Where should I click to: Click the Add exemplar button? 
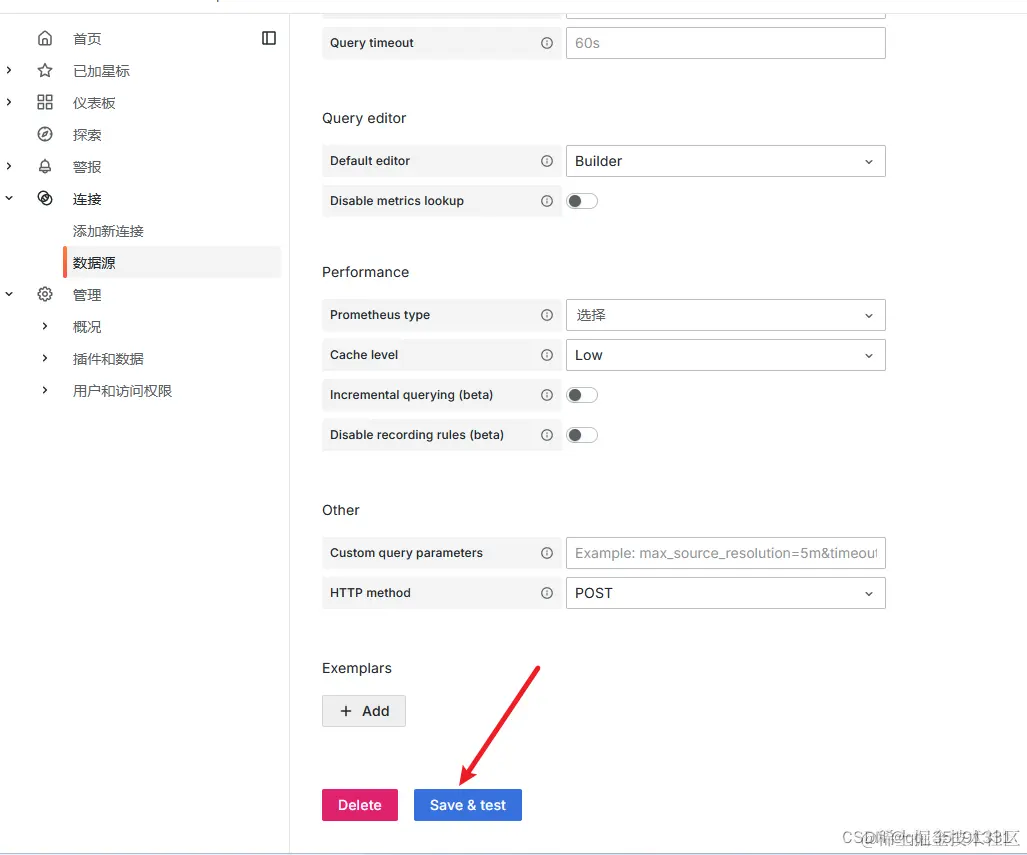tap(364, 712)
